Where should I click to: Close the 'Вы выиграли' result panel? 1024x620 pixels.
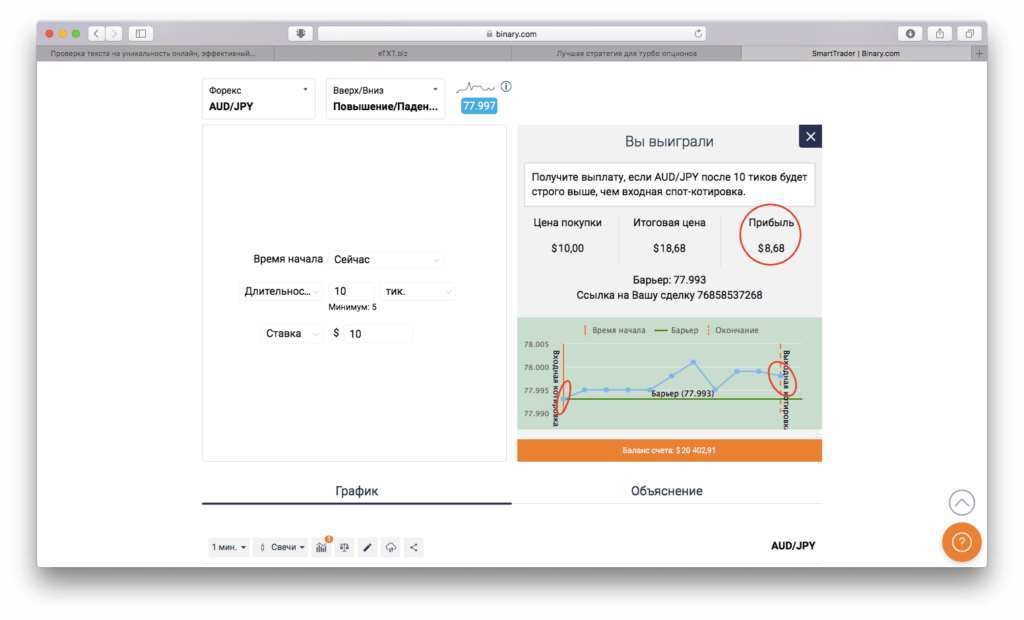click(810, 137)
